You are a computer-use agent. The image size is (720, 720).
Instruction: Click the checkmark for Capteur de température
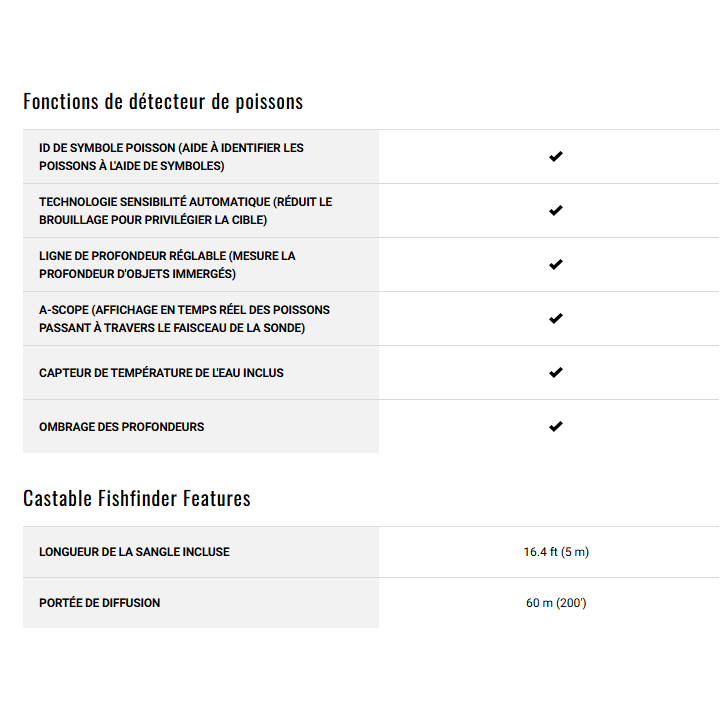pos(556,373)
